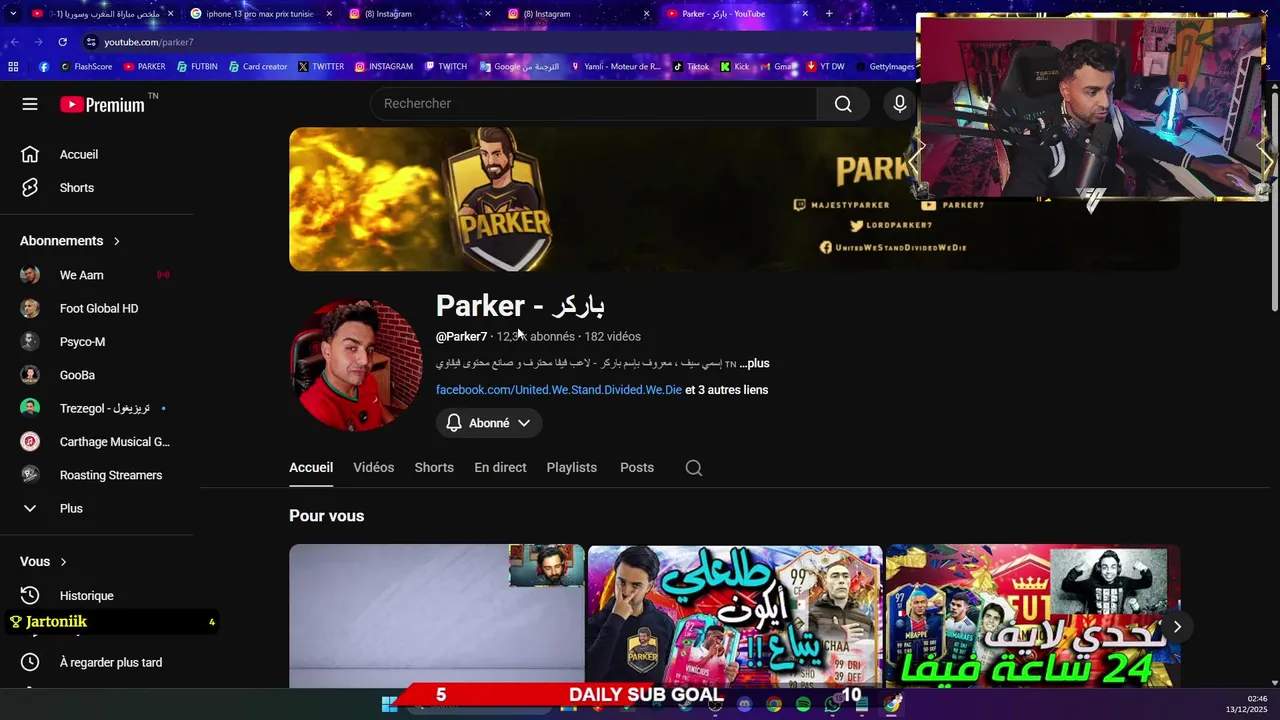Open the Card creator bookmark
Image resolution: width=1280 pixels, height=720 pixels.
pos(258,67)
